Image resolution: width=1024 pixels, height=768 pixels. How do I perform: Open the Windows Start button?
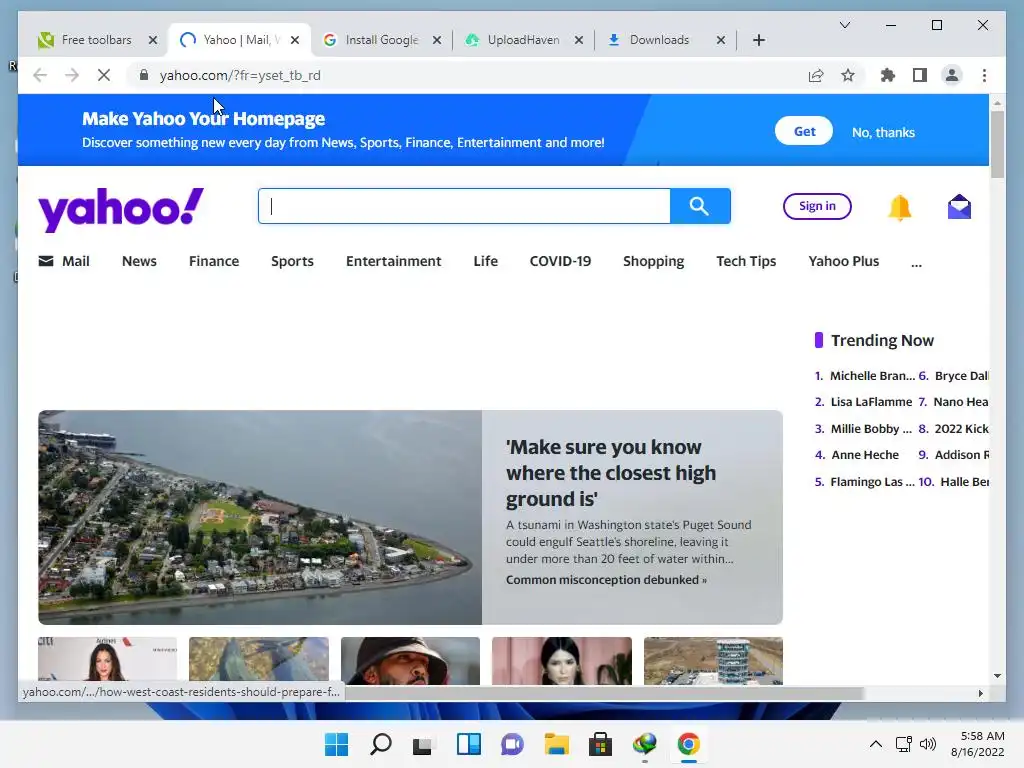pos(337,744)
